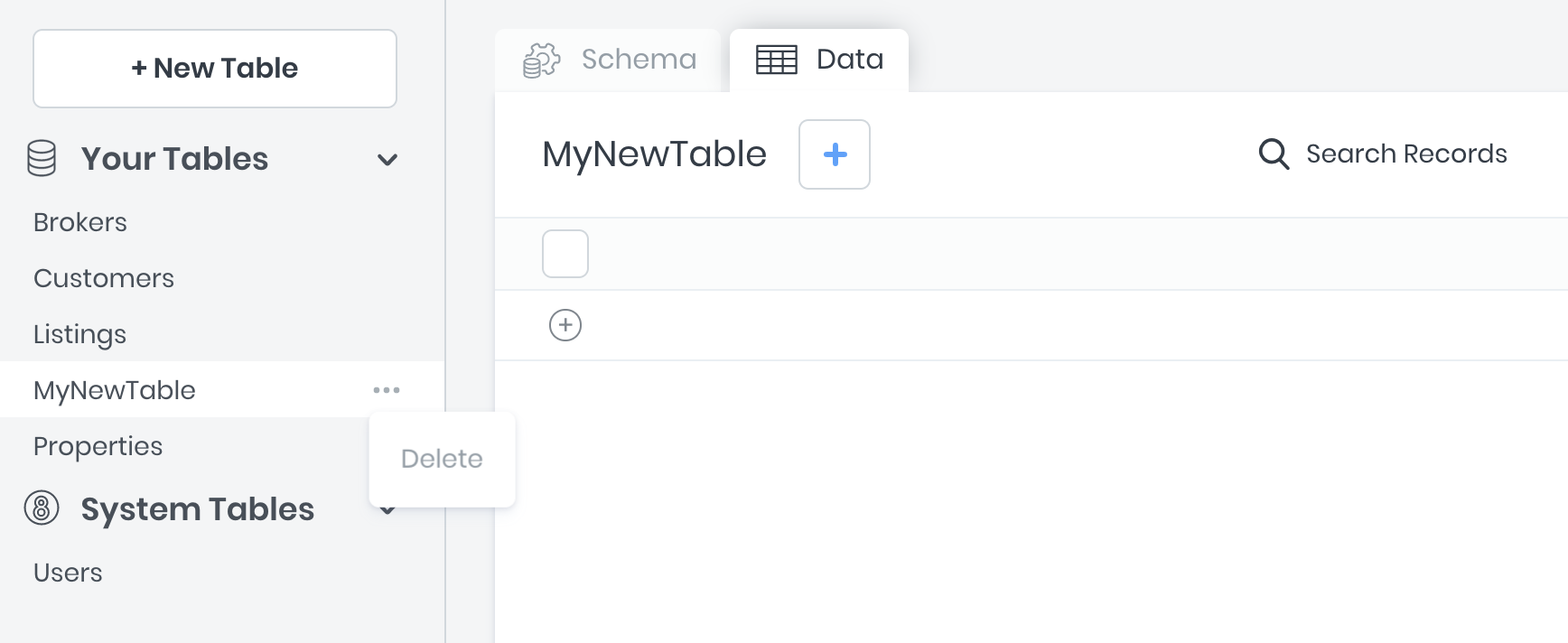Click the Your Tables database icon
This screenshot has height=643, width=1568.
click(42, 159)
